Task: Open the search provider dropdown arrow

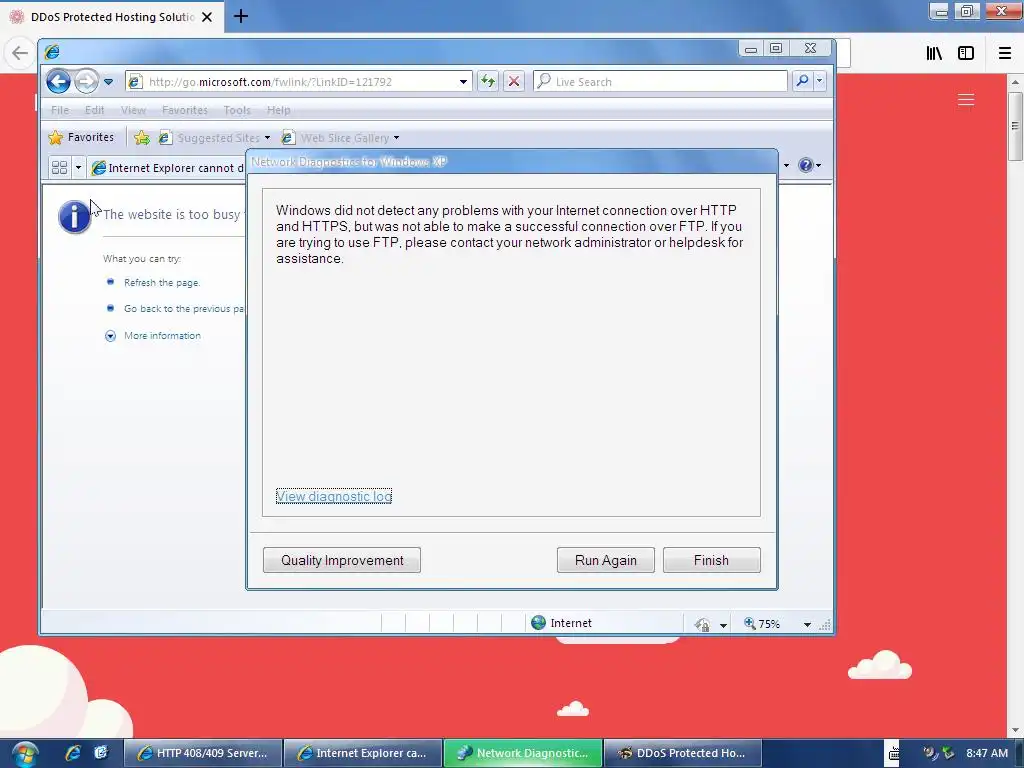Action: [x=820, y=81]
